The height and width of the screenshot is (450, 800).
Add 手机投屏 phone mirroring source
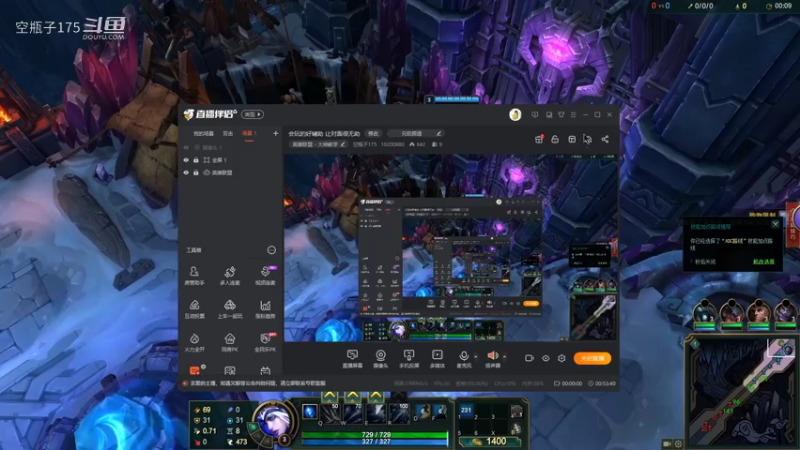(409, 359)
